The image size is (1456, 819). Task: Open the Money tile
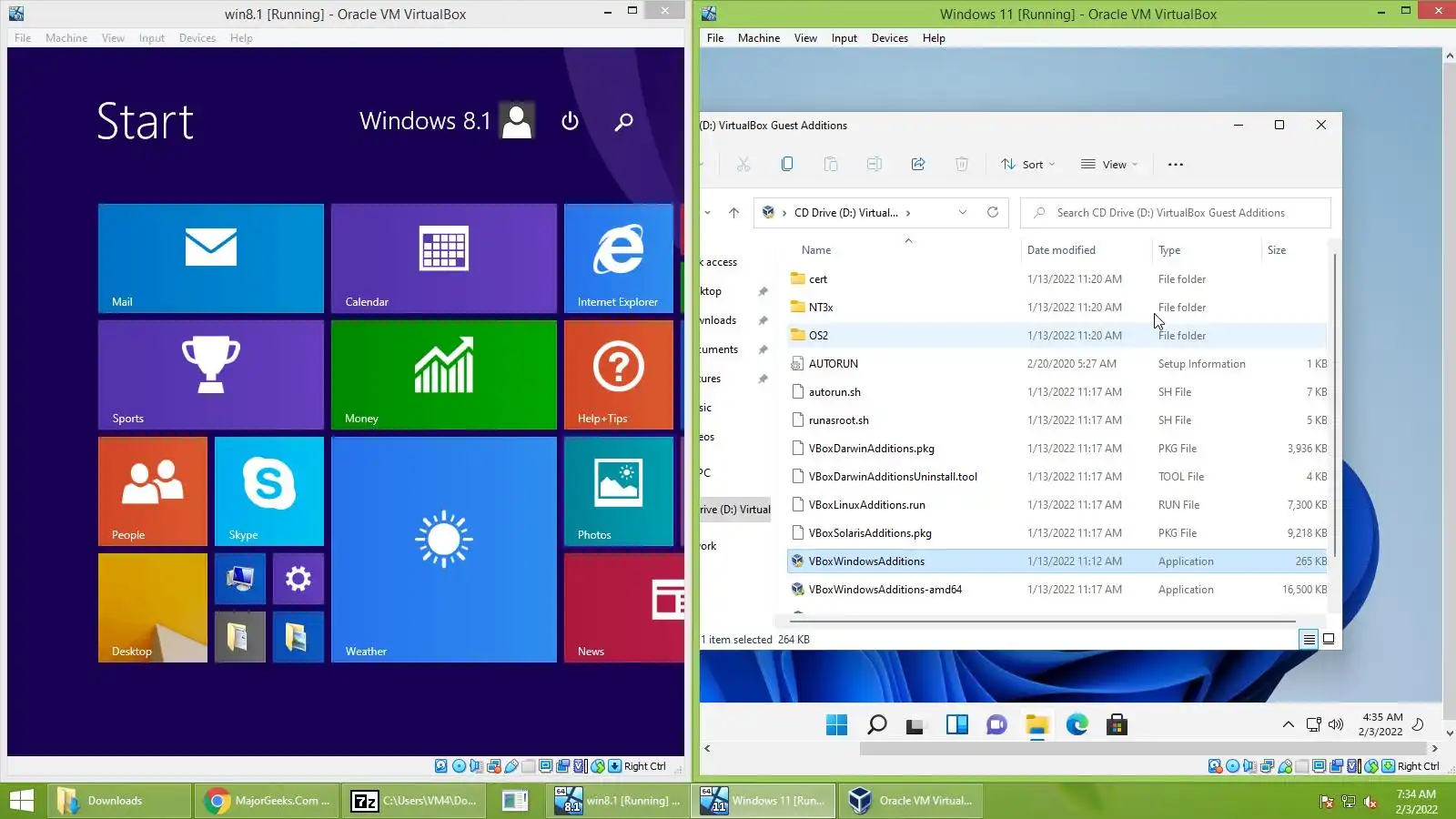(444, 375)
